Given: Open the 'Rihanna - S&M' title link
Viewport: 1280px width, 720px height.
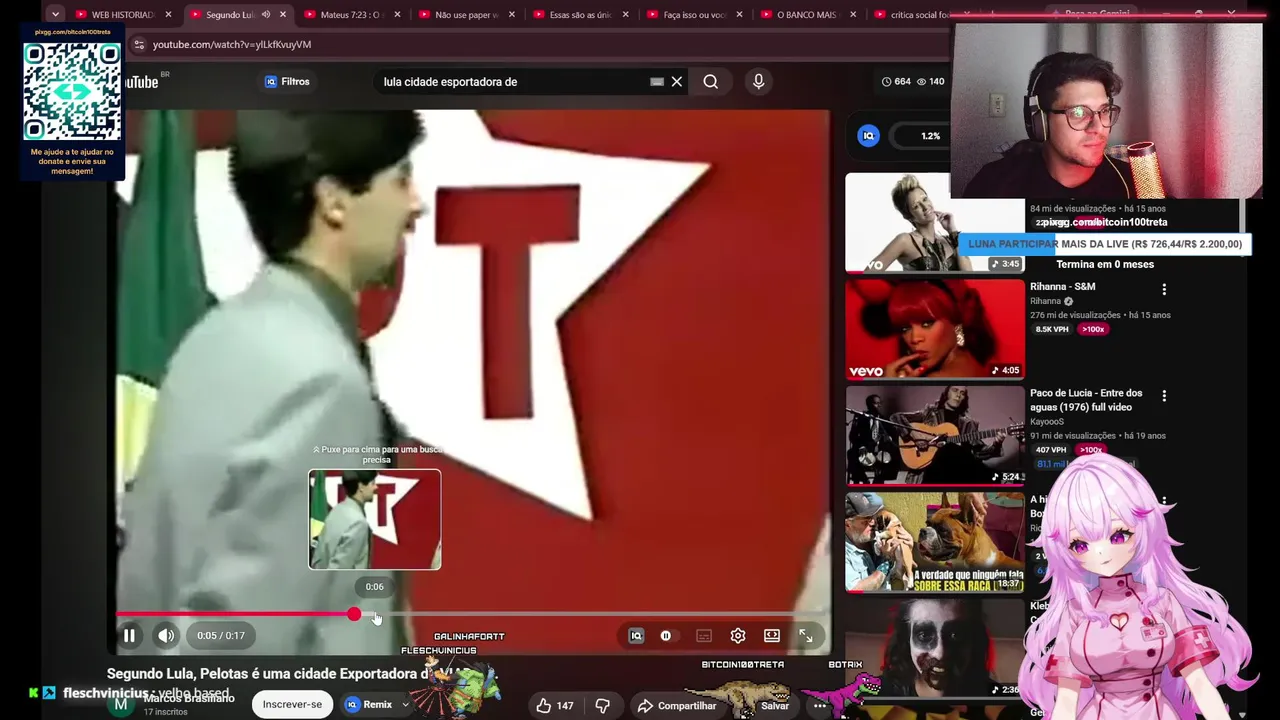Looking at the screenshot, I should [1062, 287].
